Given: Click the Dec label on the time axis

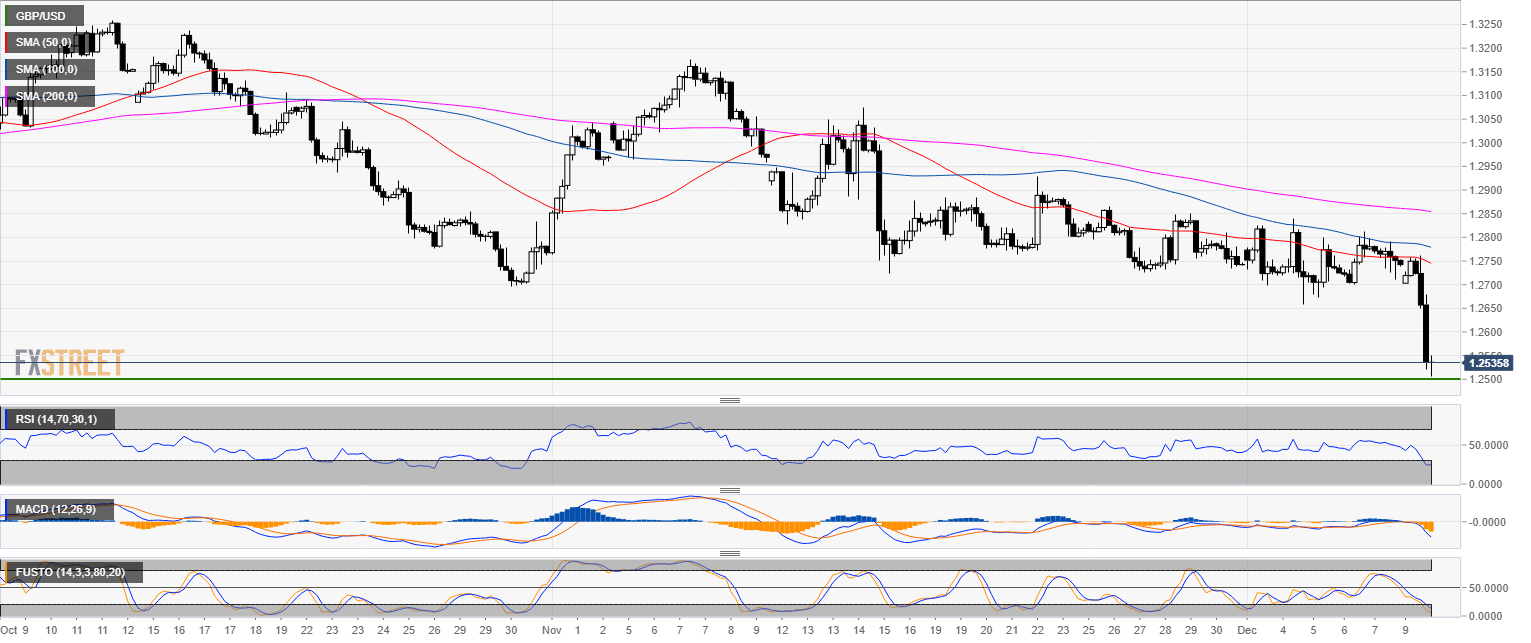Looking at the screenshot, I should click(x=1244, y=631).
